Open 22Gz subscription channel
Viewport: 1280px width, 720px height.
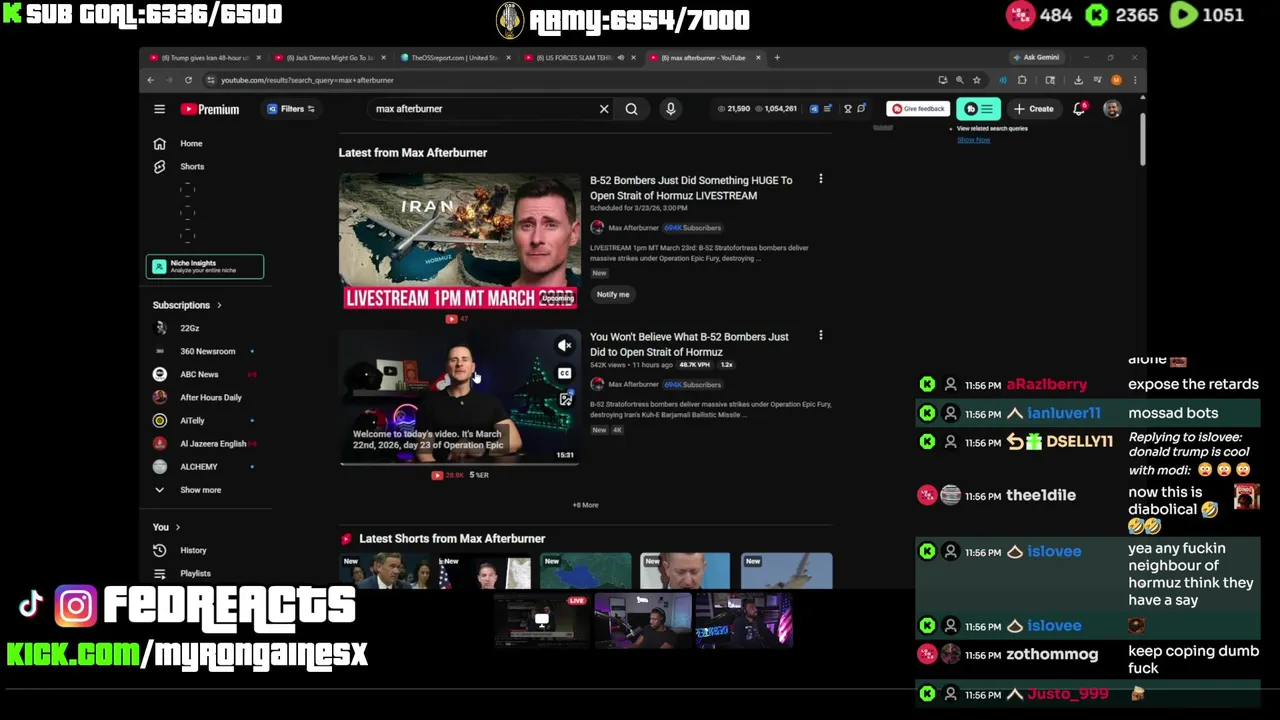190,328
